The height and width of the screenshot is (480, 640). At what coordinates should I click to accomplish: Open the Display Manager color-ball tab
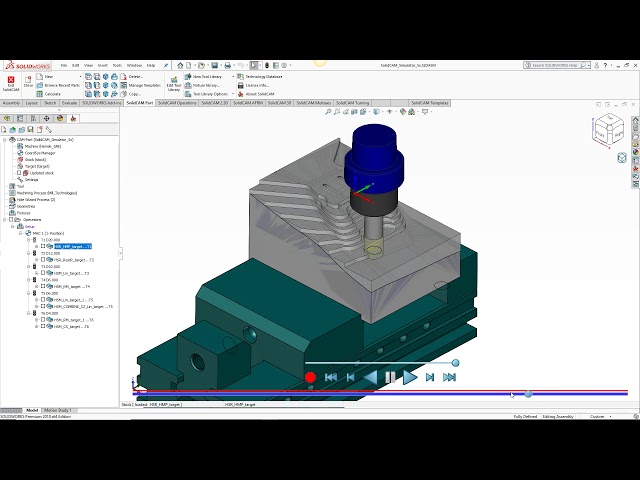60,118
